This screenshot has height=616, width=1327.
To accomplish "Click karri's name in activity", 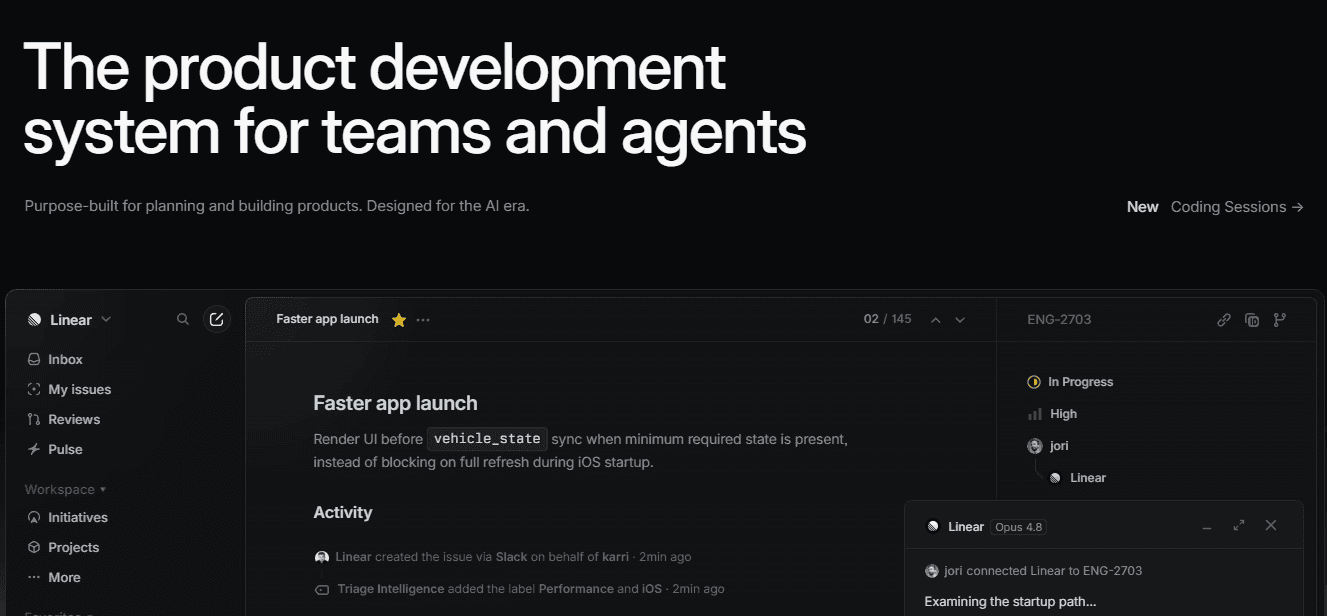I will [x=617, y=557].
